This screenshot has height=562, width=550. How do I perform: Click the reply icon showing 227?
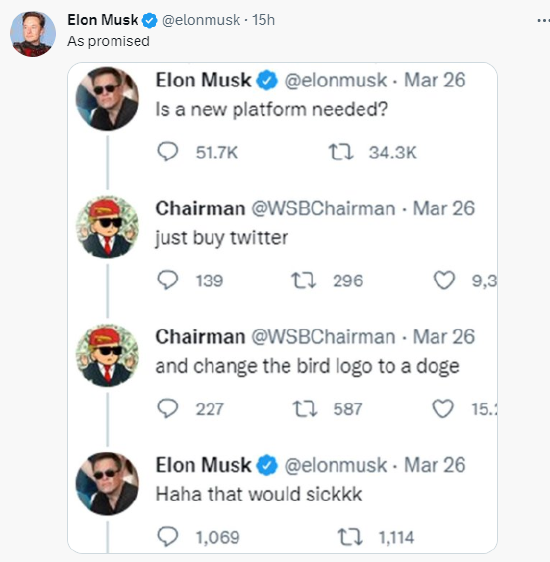click(x=168, y=409)
